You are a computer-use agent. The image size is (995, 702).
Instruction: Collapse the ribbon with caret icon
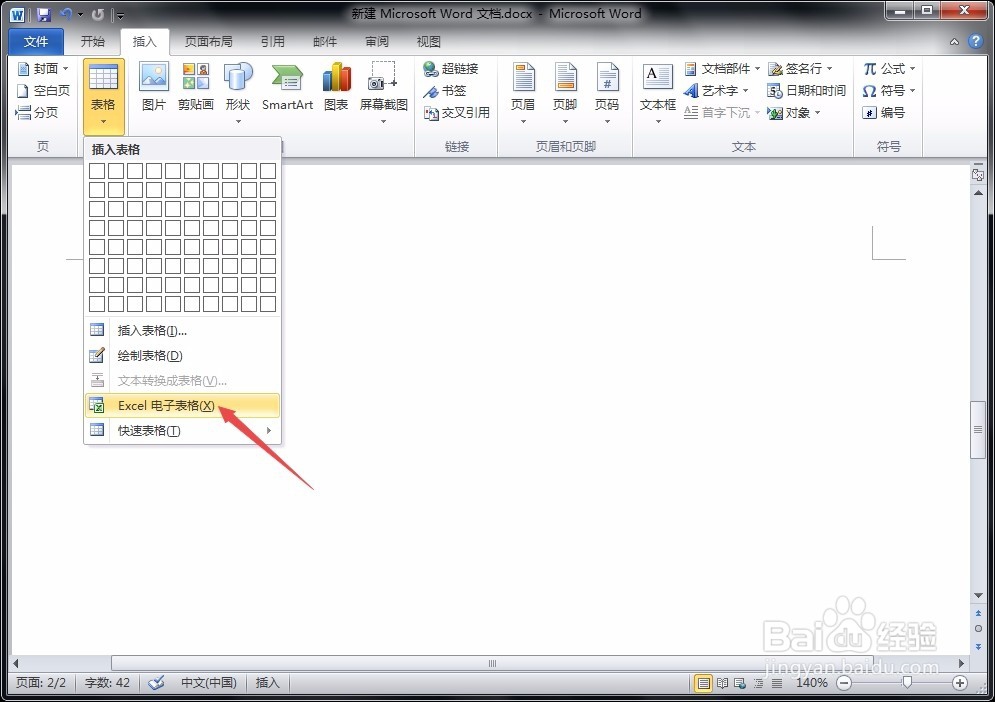click(x=954, y=42)
